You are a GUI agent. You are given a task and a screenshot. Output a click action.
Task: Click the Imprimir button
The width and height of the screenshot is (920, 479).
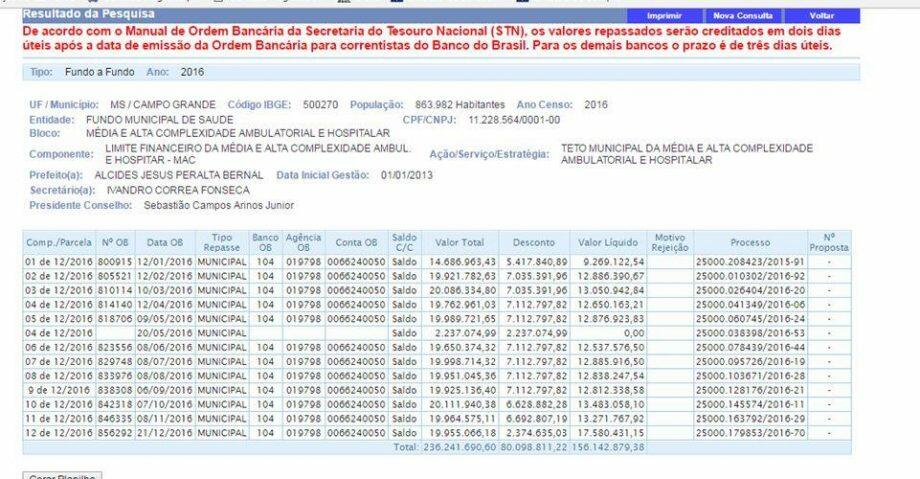(664, 16)
